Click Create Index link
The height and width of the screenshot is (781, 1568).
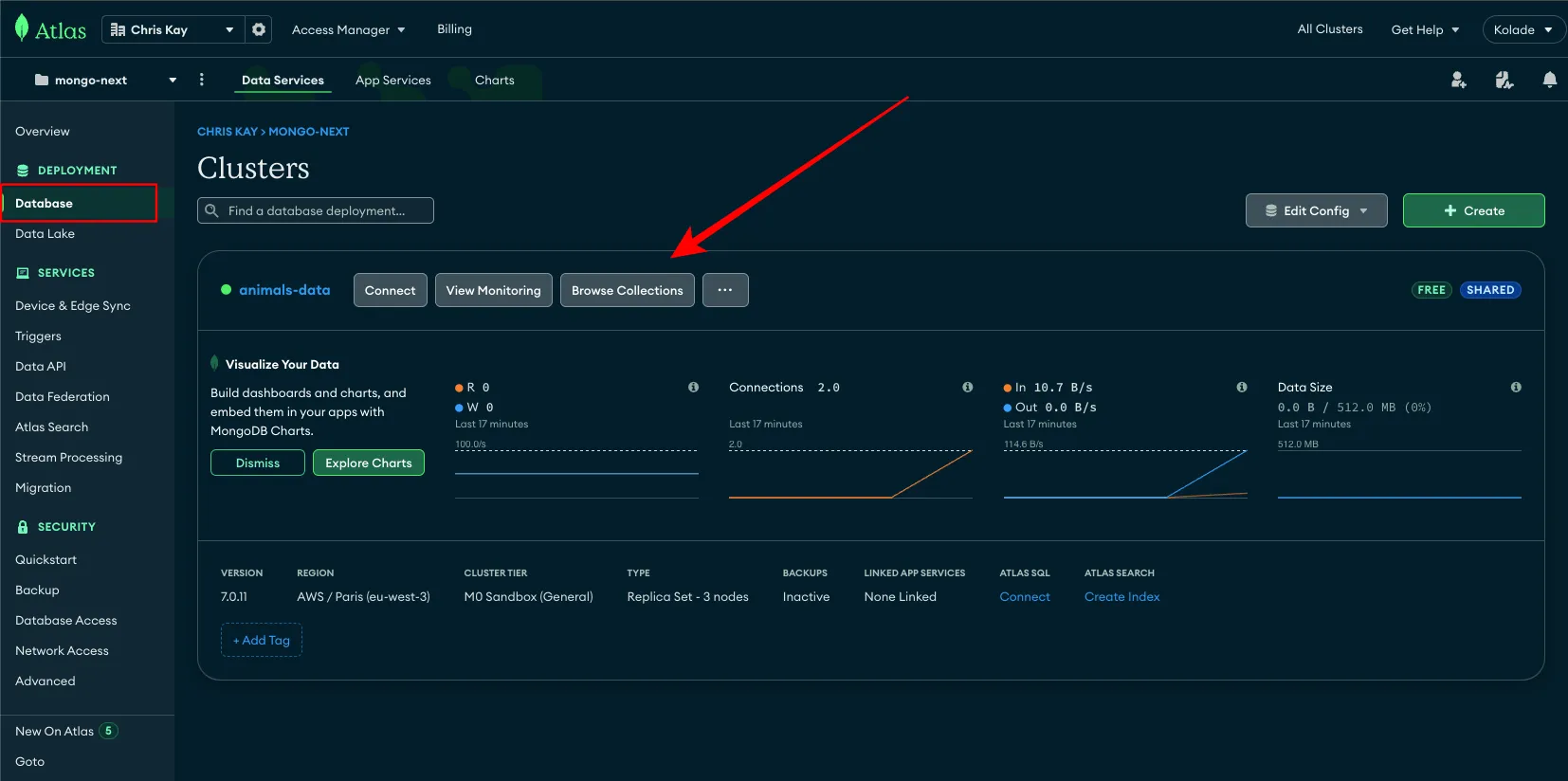[x=1122, y=596]
